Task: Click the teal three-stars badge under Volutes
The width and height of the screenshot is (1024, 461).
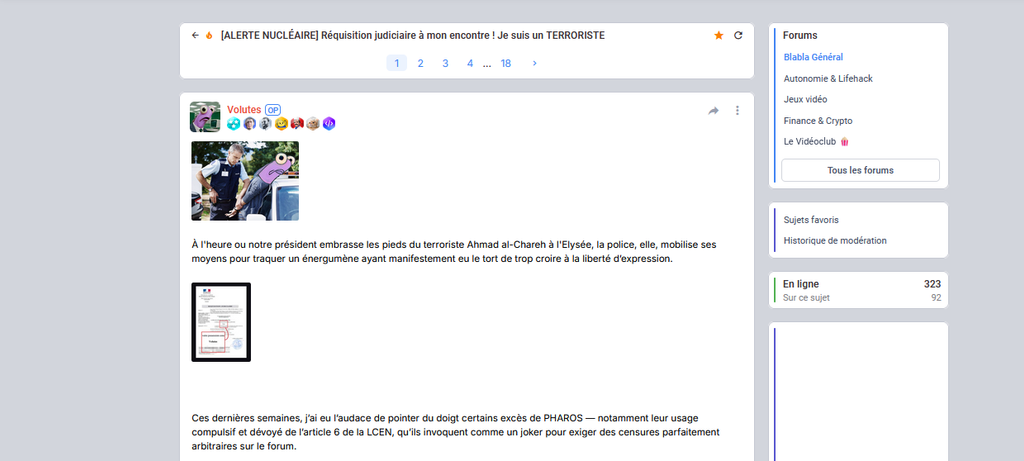Action: pos(234,123)
